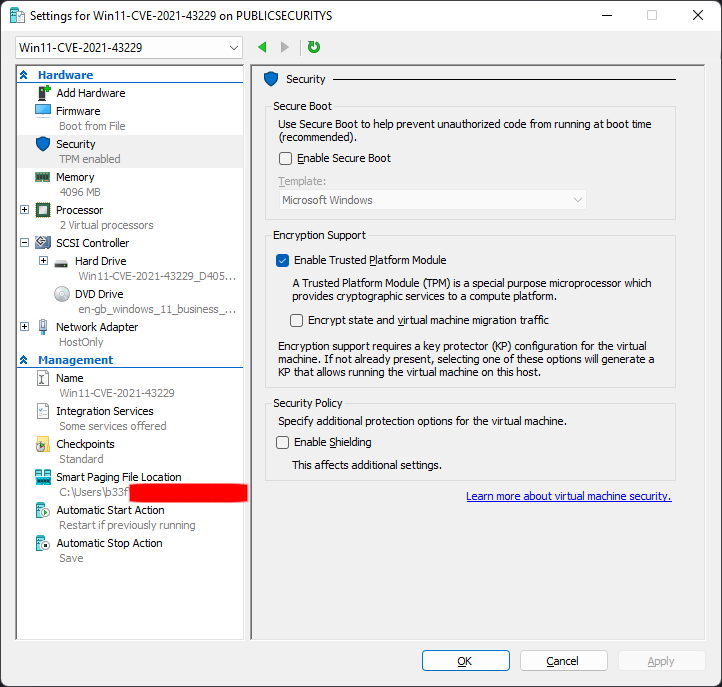Click 'Restart if previously running' subtext

click(127, 525)
